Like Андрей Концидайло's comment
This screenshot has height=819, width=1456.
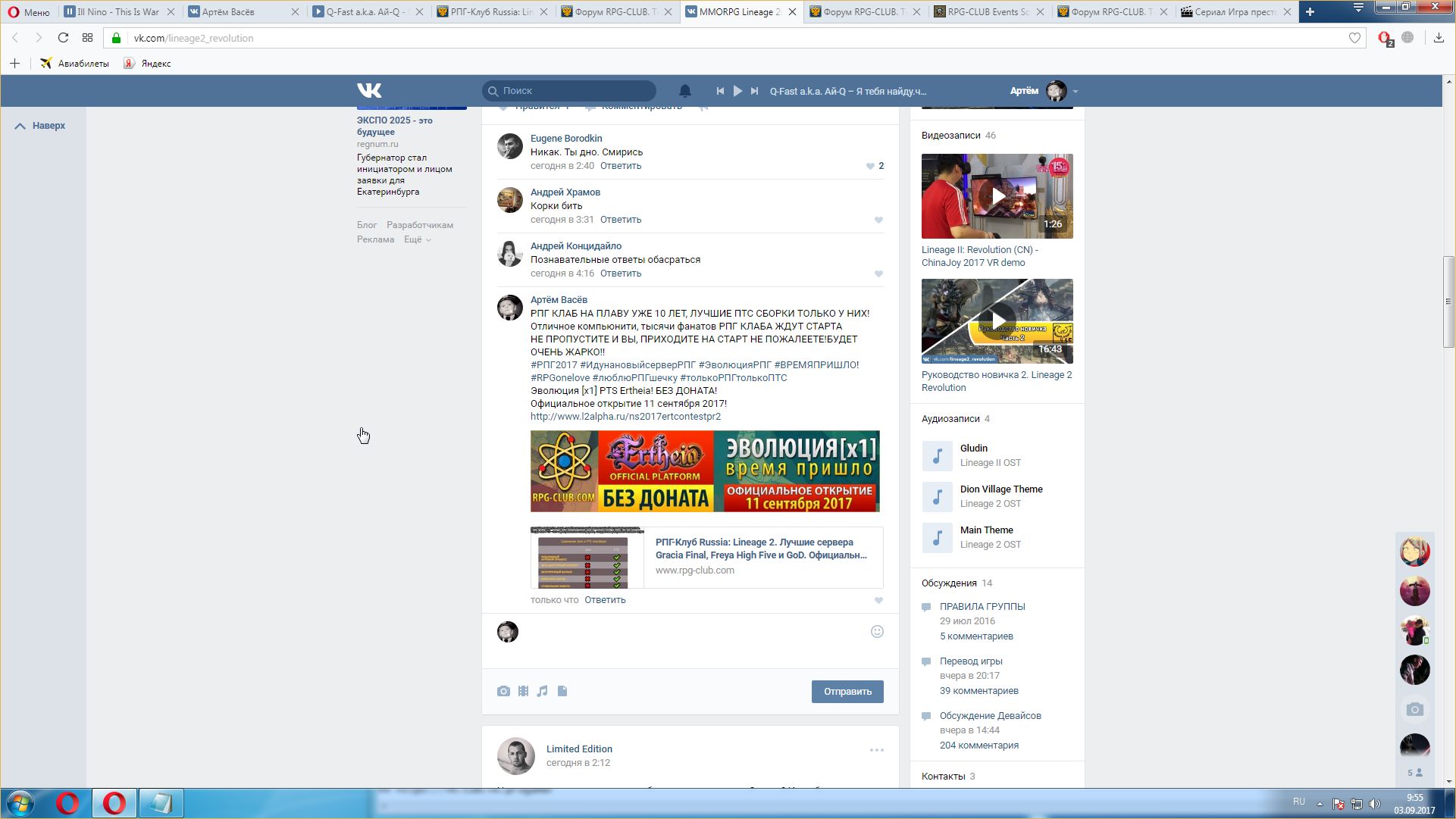878,274
